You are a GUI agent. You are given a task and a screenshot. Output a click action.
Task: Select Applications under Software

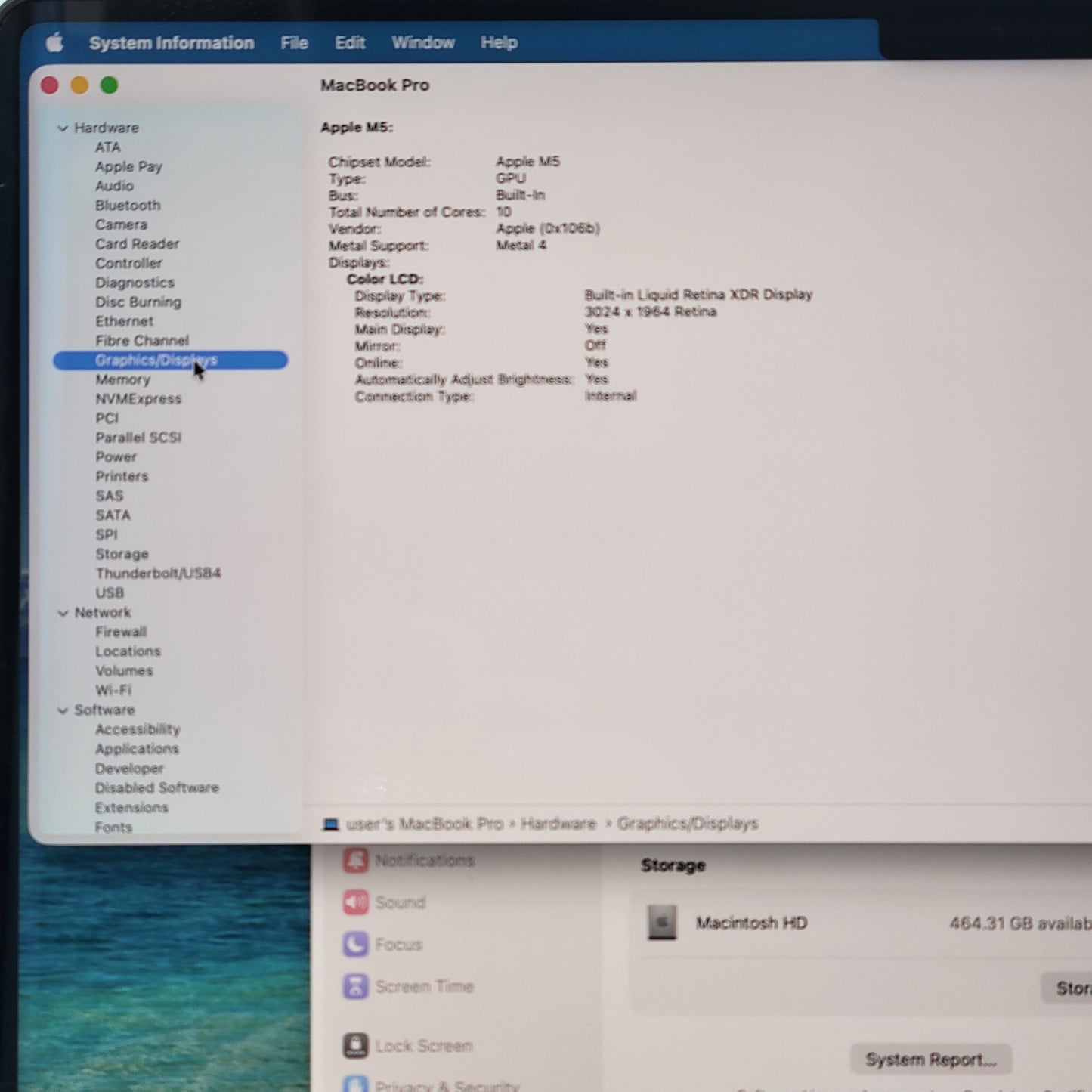tap(137, 749)
